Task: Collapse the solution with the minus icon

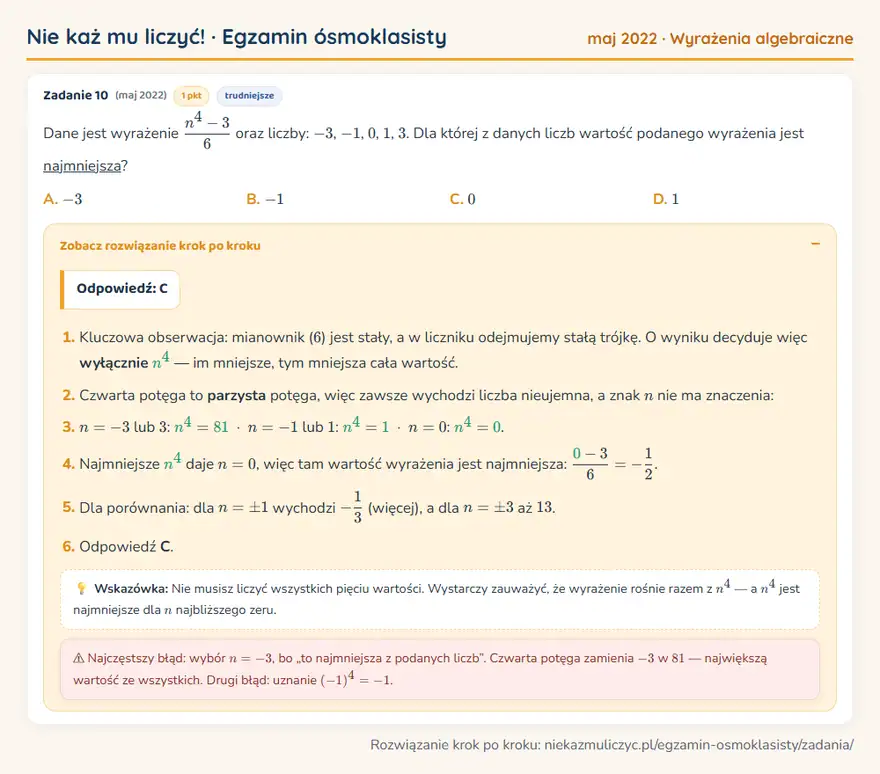Action: coord(815,244)
